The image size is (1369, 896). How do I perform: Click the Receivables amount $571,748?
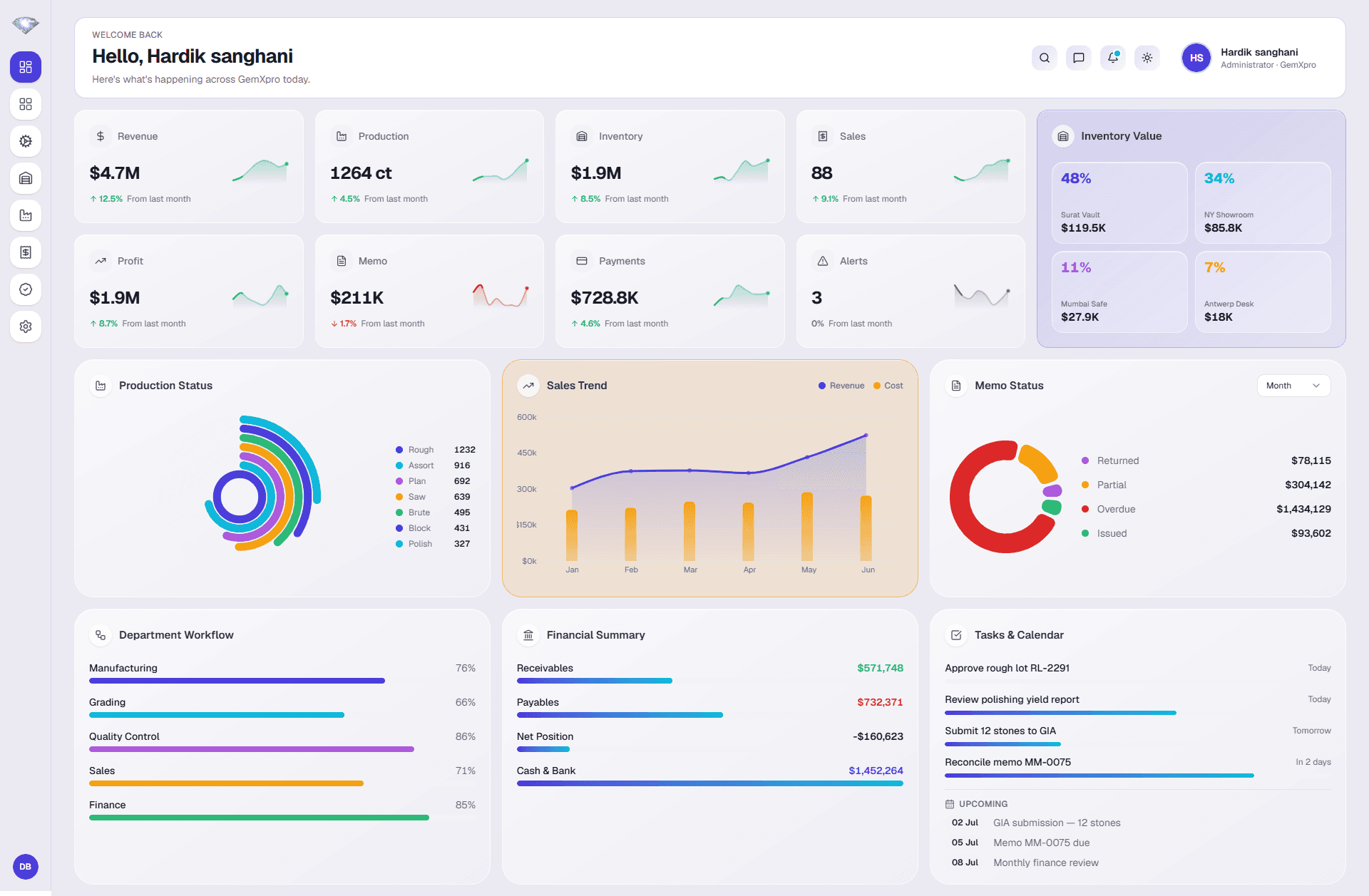point(880,668)
